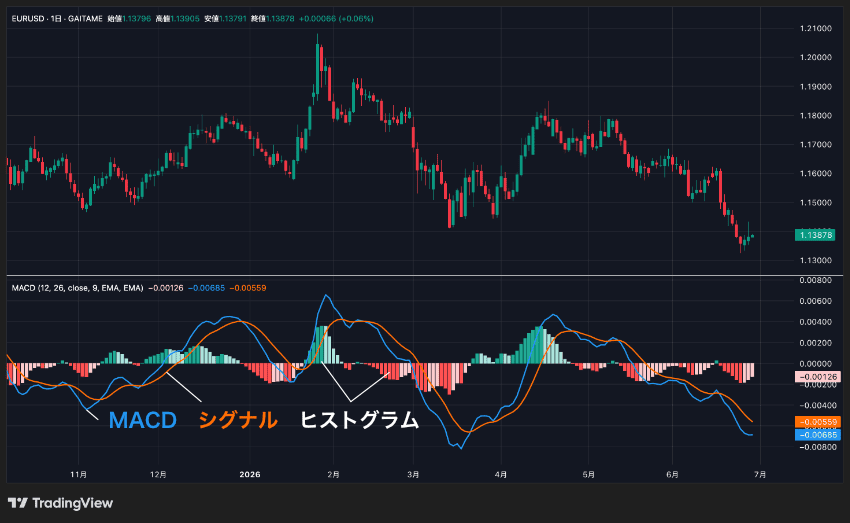Click the green 1.13878 current price label
This screenshot has height=523, width=850.
tap(815, 235)
